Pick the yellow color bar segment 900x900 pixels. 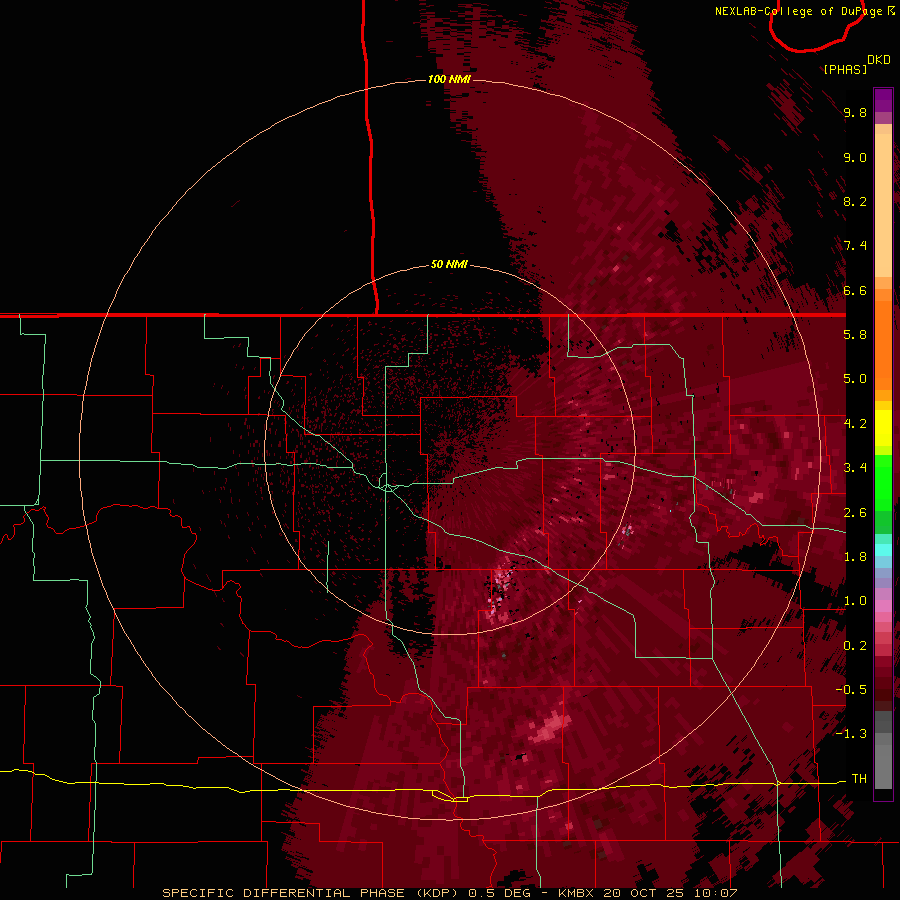pos(883,428)
